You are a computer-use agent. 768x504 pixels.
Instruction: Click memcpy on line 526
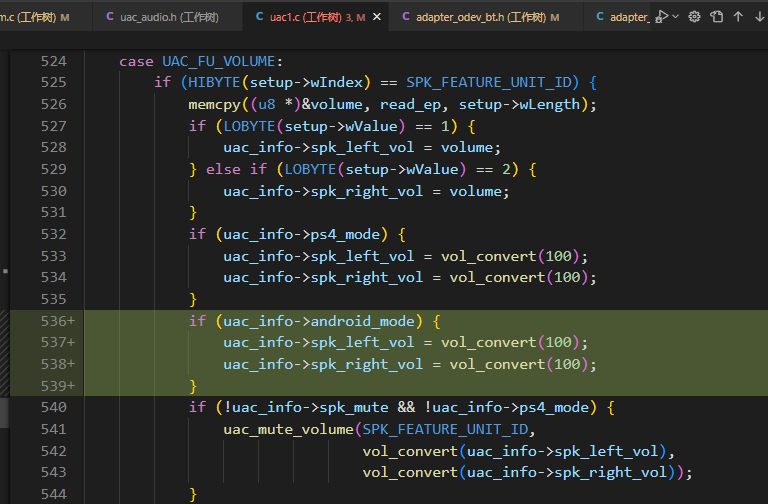pyautogui.click(x=215, y=104)
